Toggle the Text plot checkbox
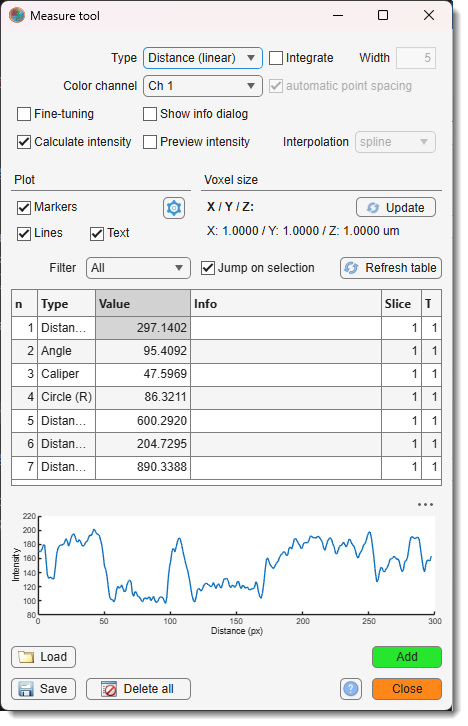The width and height of the screenshot is (468, 726). coord(97,233)
